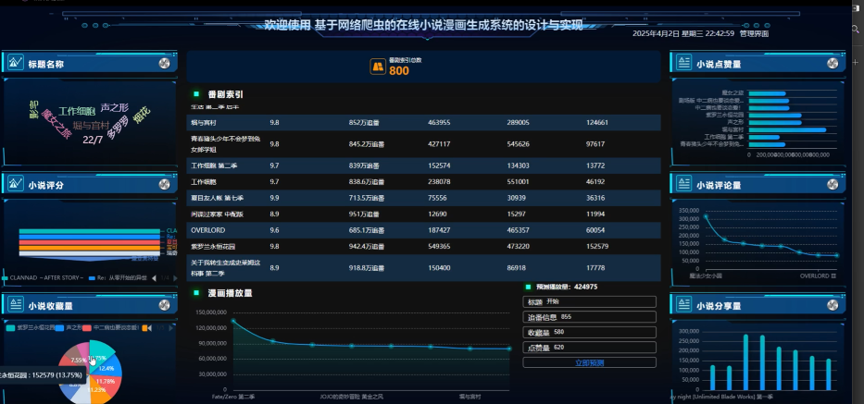
Task: Click 堀与宫村 row in 番剧索引 table
Action: pos(423,122)
